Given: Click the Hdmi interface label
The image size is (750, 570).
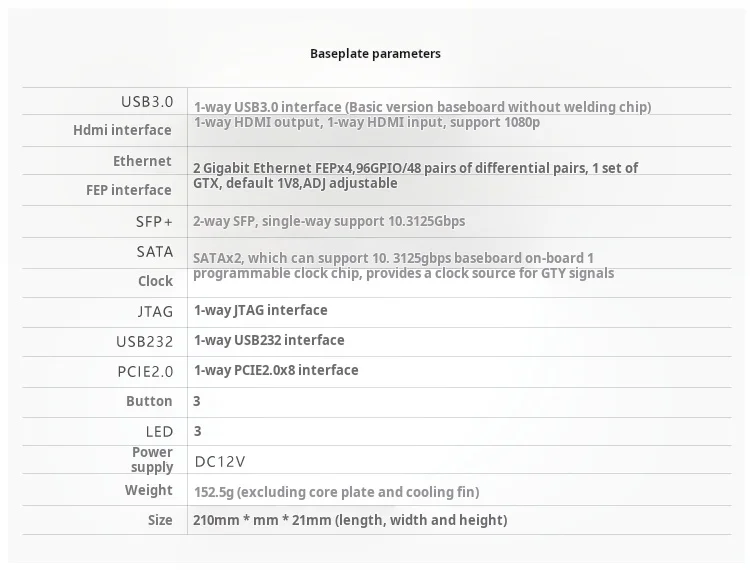Looking at the screenshot, I should (122, 130).
